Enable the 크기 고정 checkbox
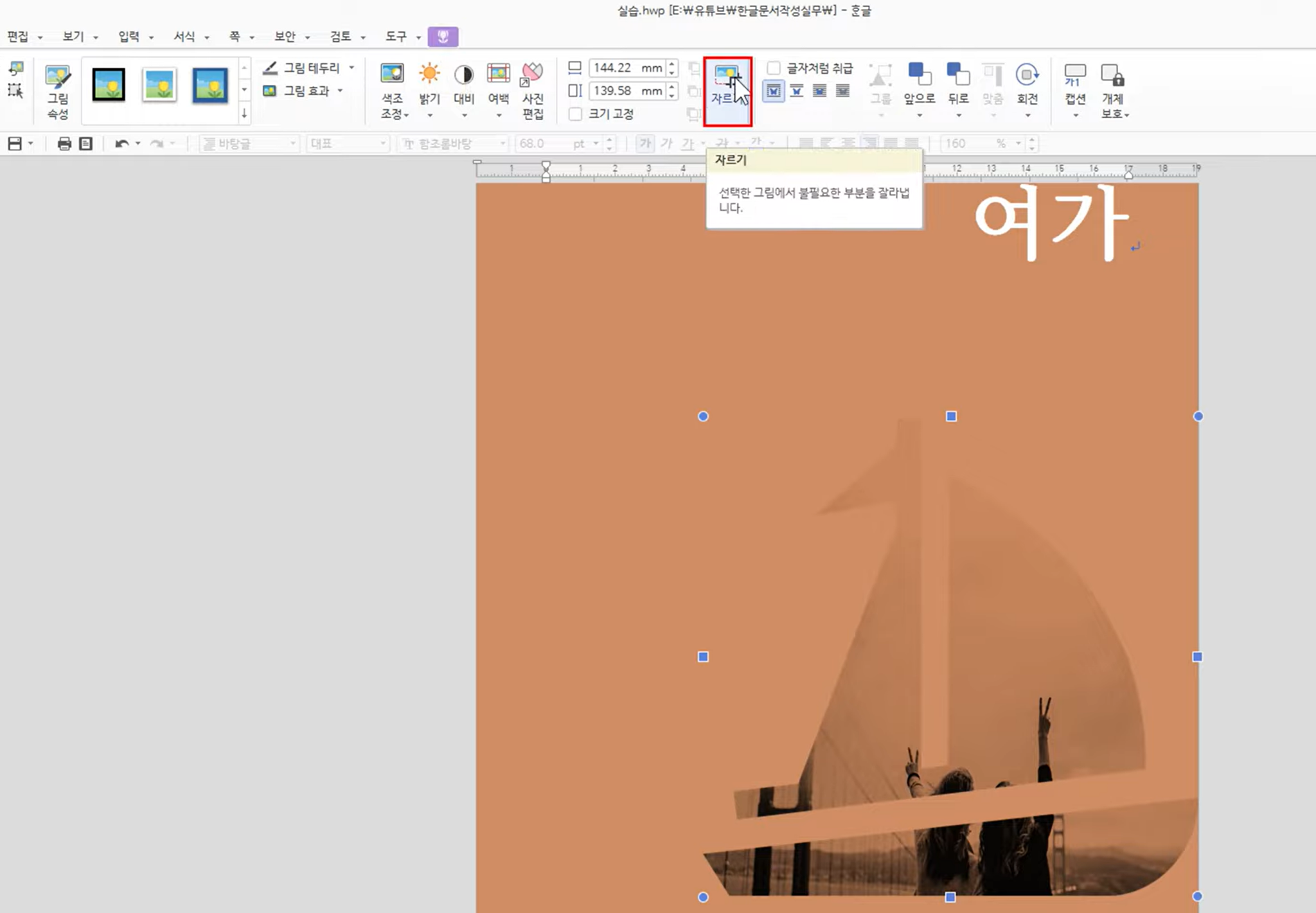 click(576, 114)
